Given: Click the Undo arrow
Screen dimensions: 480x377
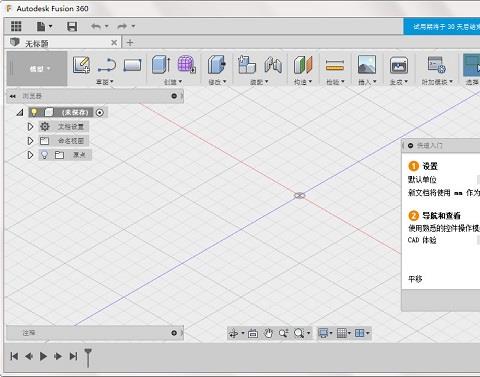Looking at the screenshot, I should click(x=96, y=26).
